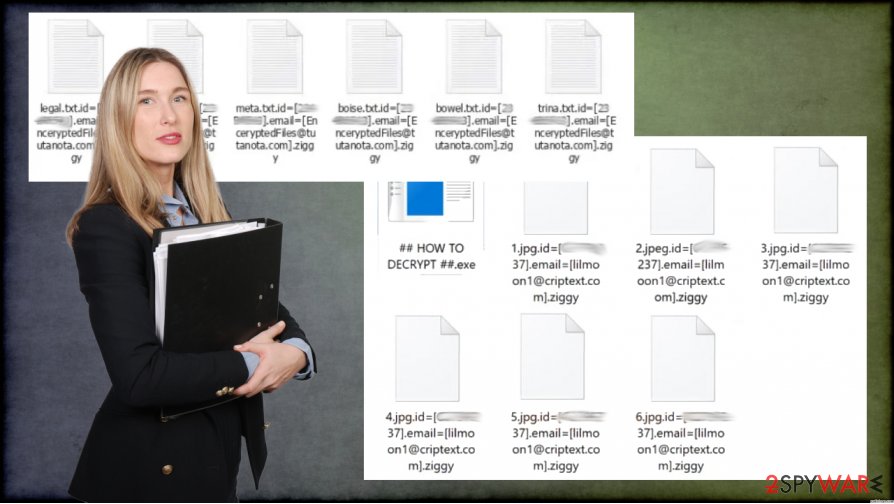
Task: Select the 5.jpg ziggy file icon
Action: click(552, 357)
